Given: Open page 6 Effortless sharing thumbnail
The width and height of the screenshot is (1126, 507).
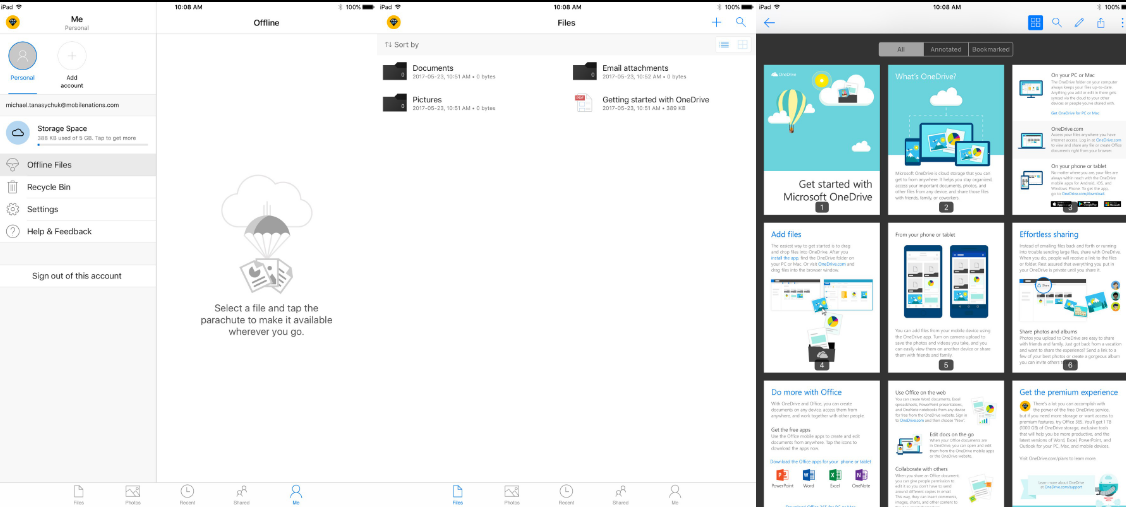Looking at the screenshot, I should 1069,297.
